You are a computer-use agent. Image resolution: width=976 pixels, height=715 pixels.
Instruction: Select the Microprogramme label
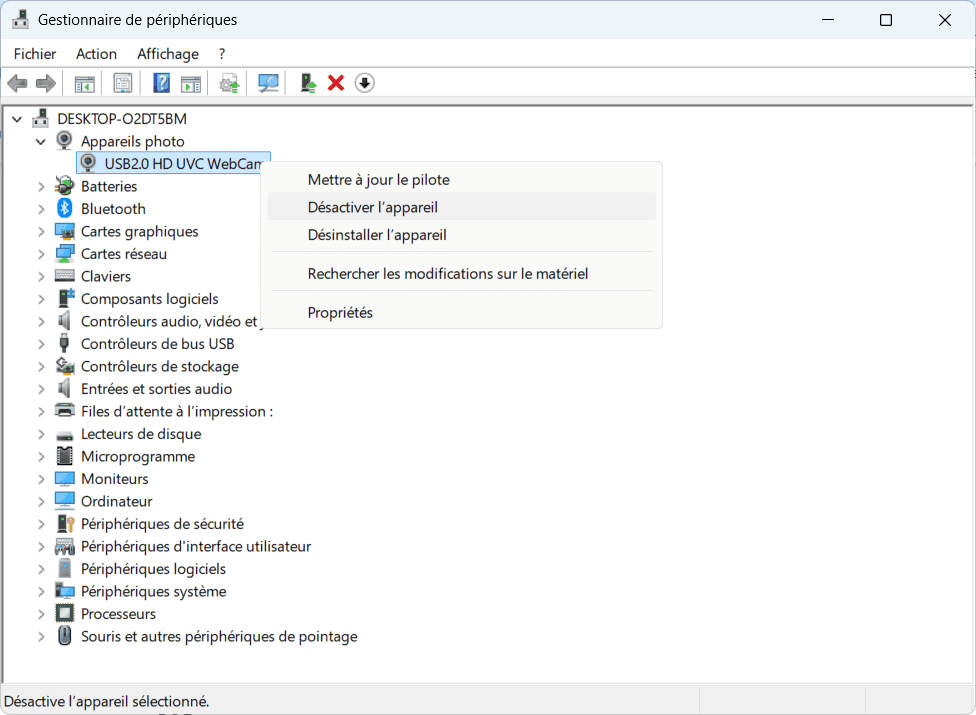click(x=138, y=457)
